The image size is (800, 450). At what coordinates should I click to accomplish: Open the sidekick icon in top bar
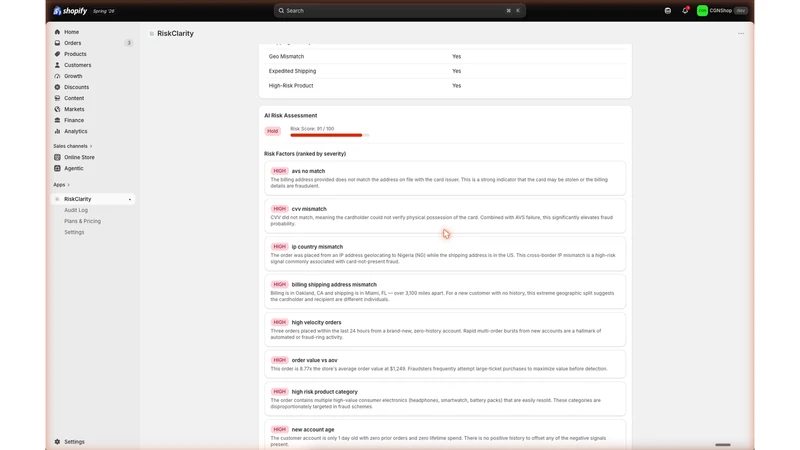668,10
